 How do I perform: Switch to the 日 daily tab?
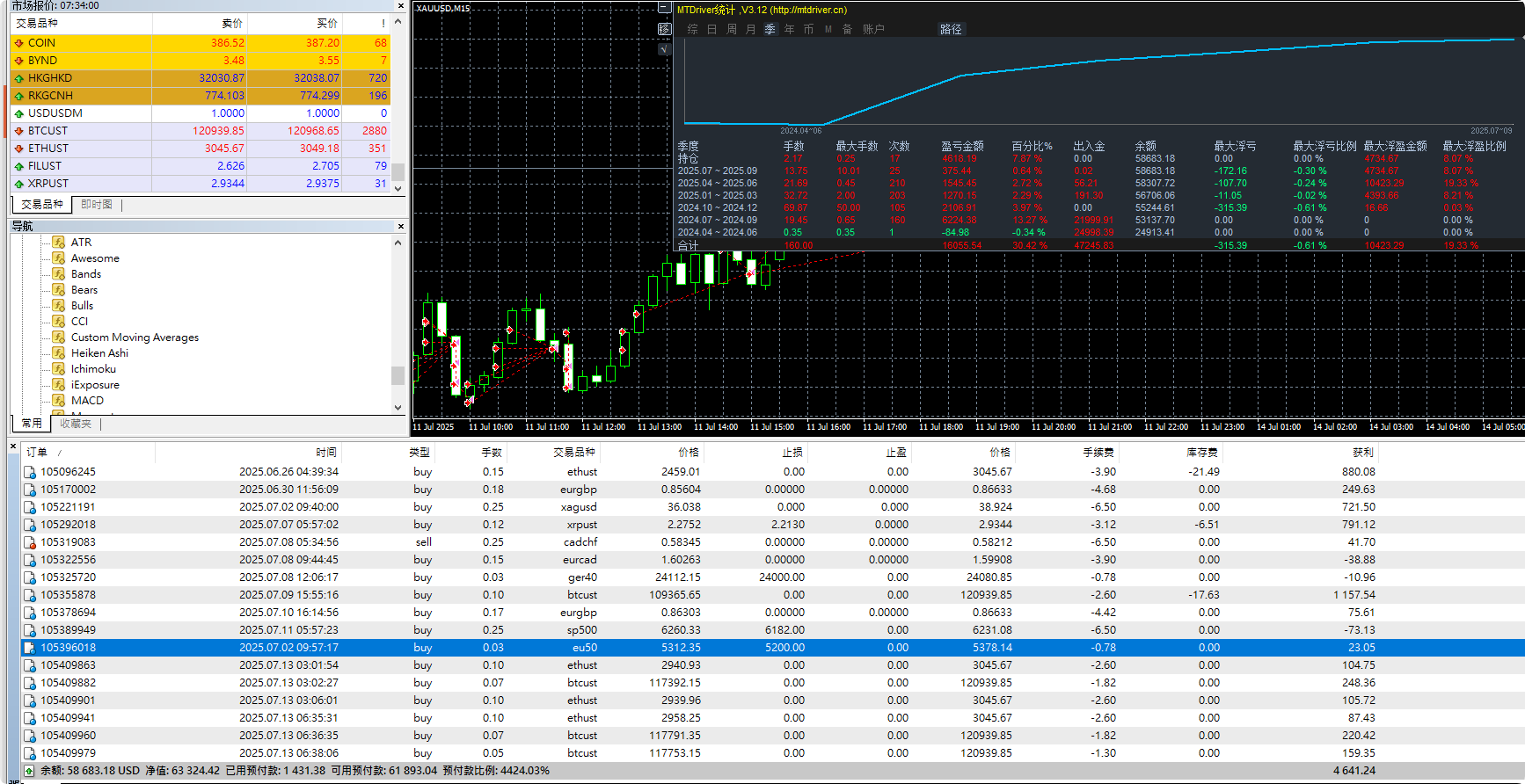click(711, 29)
